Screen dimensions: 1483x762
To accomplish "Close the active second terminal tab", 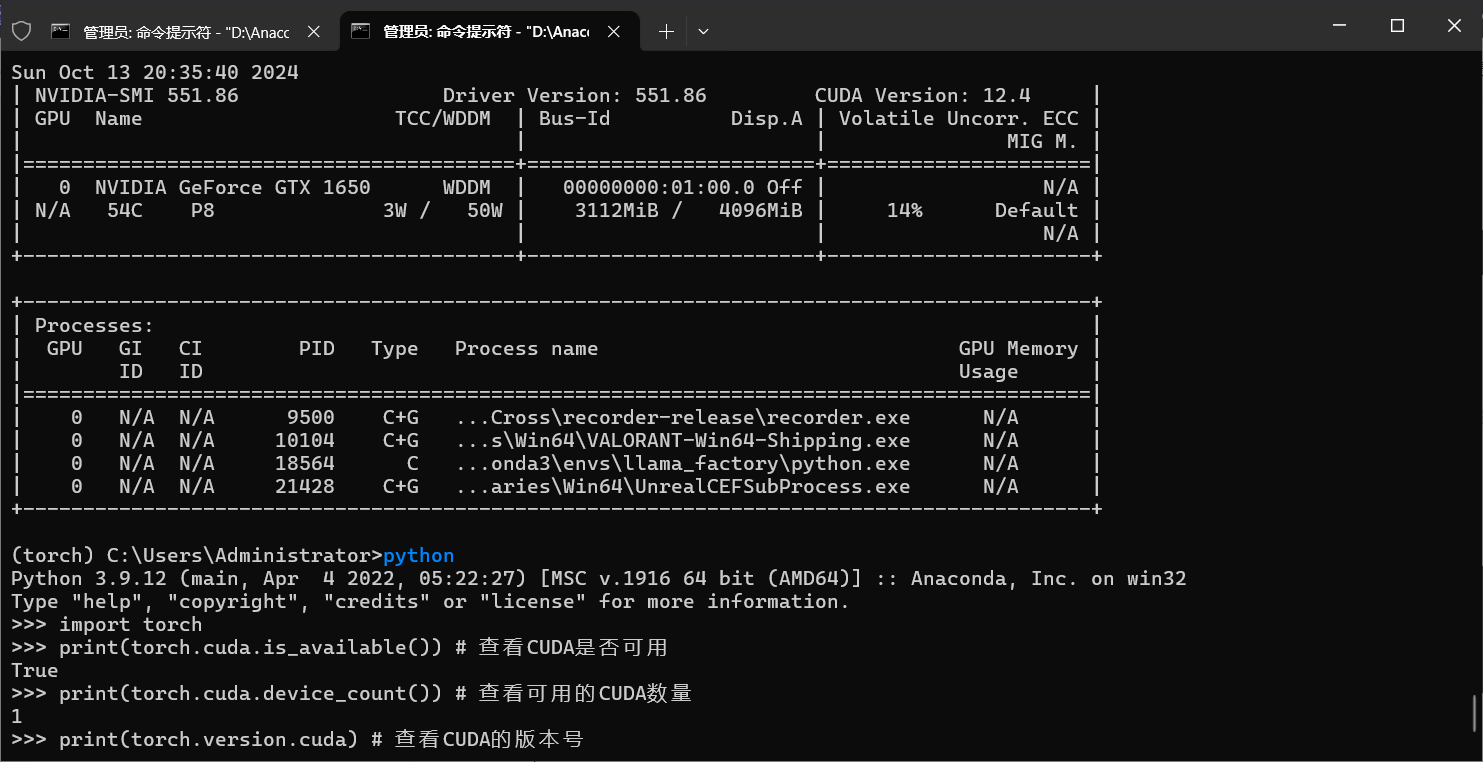I will tap(613, 32).
